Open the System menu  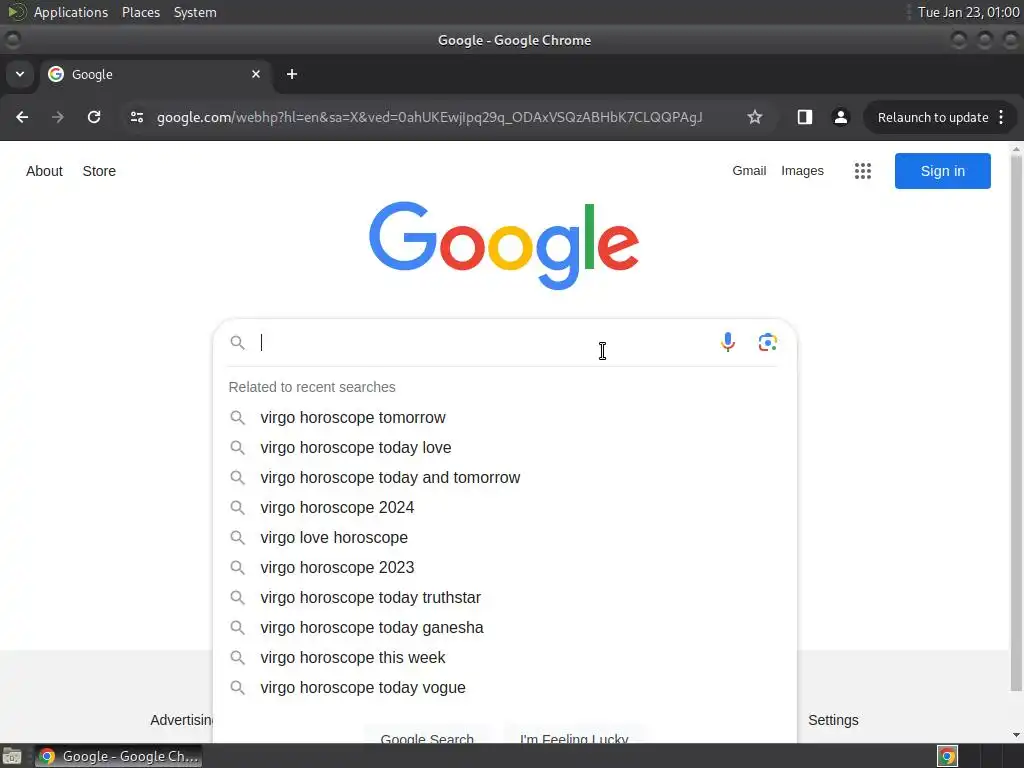[x=195, y=12]
